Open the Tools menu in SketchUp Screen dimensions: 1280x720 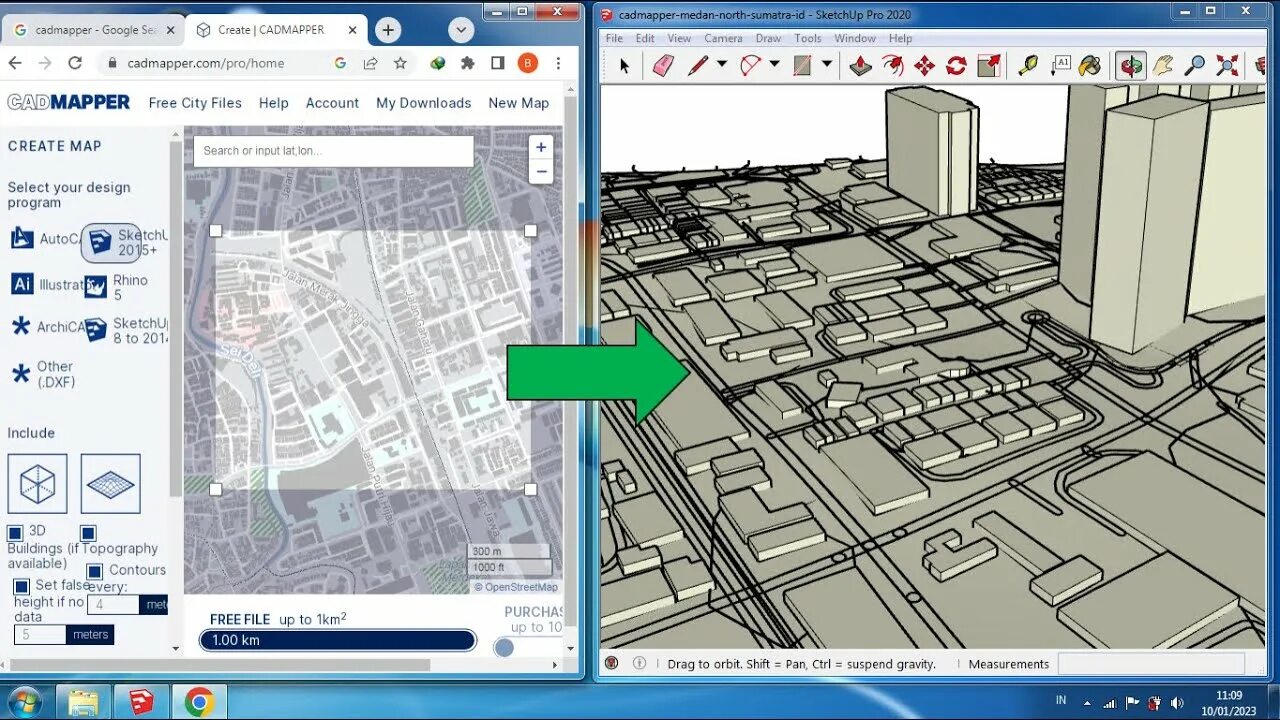807,38
